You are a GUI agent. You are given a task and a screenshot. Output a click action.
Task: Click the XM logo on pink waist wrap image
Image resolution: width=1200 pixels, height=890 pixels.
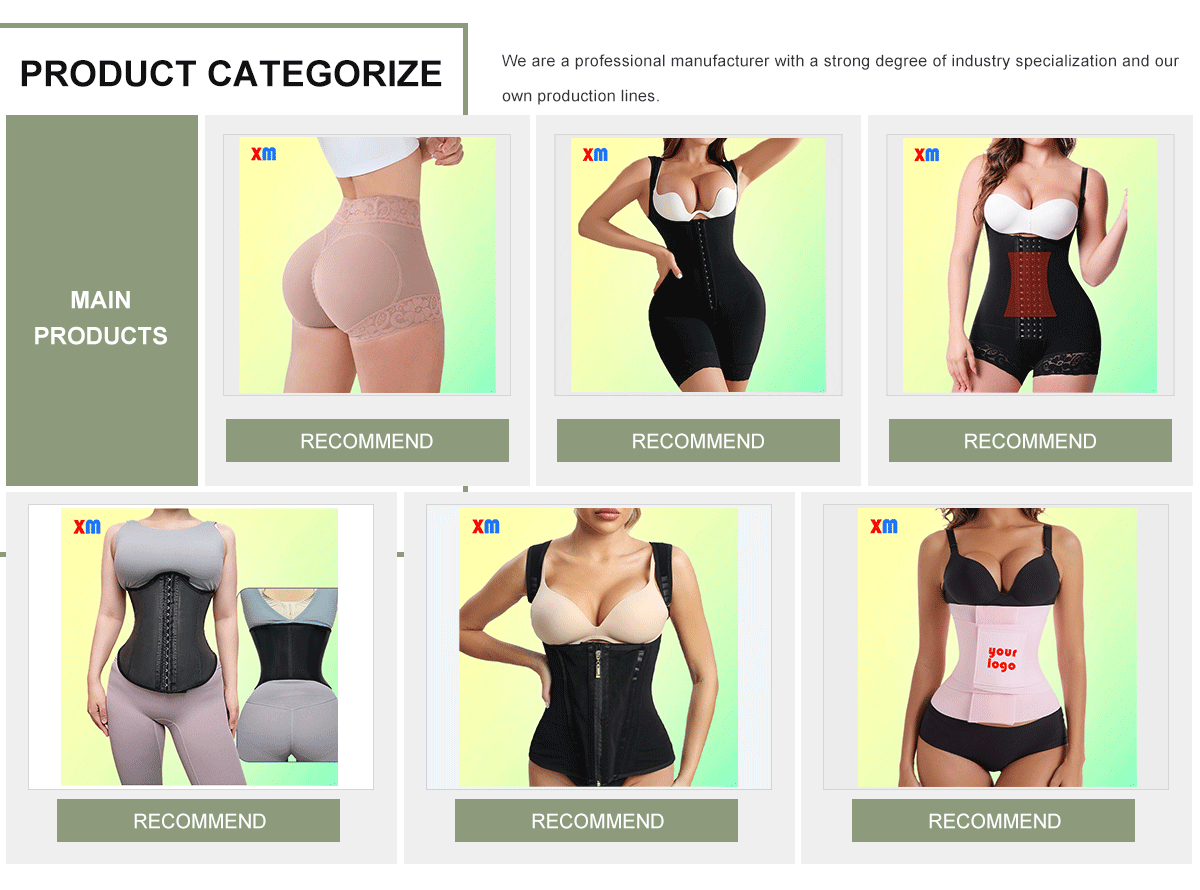(x=883, y=526)
